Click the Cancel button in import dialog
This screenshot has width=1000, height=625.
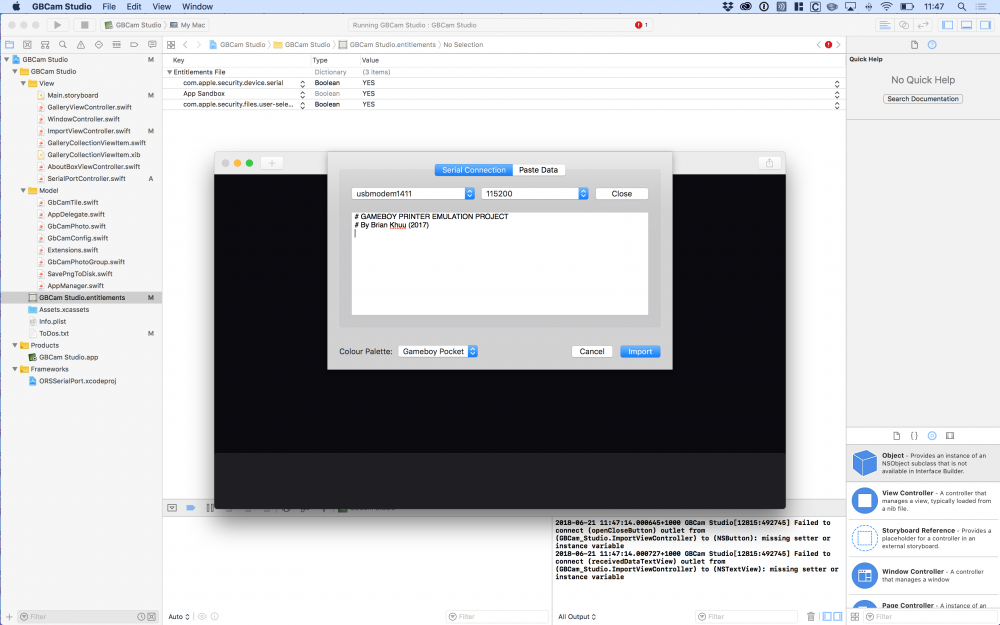coord(592,351)
